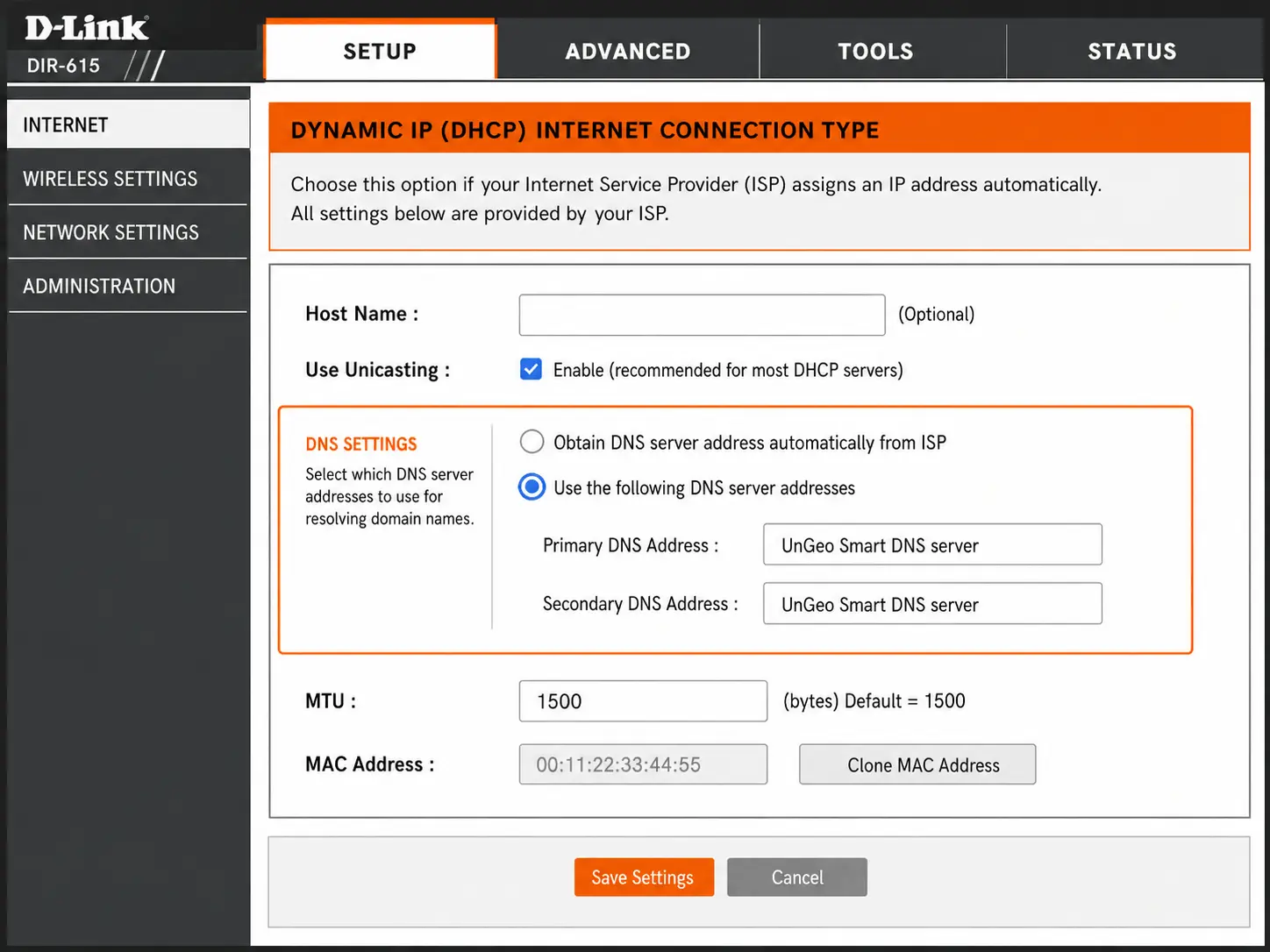Open NETWORK SETTINGS in the sidebar
The image size is (1270, 952).
[x=128, y=232]
